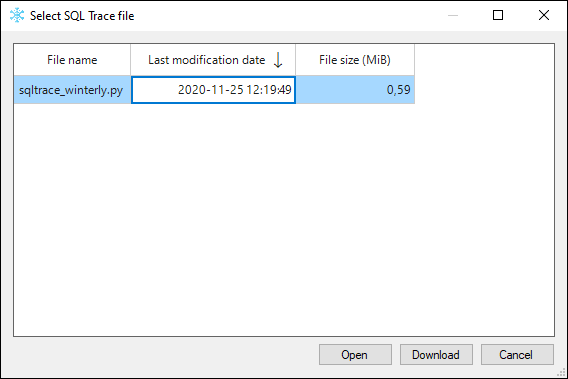This screenshot has height=379, width=568.
Task: Click the border between File name and date headers
Action: (130, 60)
